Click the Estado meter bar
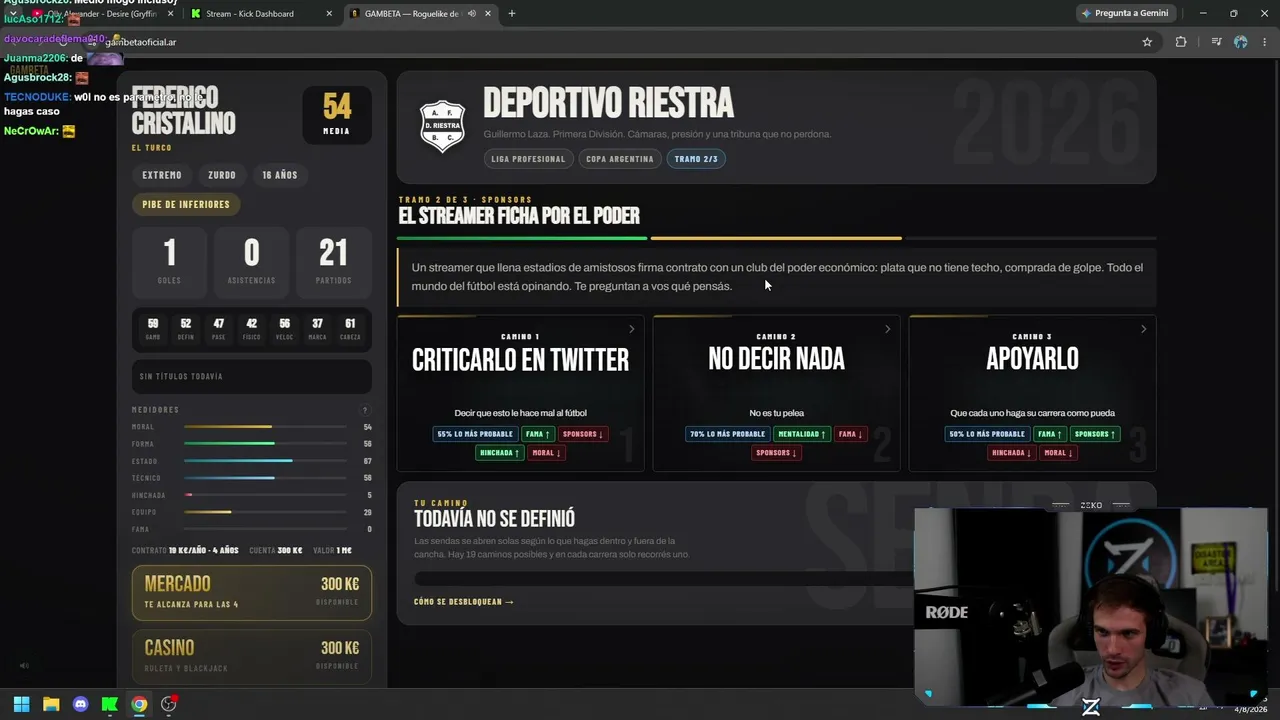1280x720 pixels. 265,461
